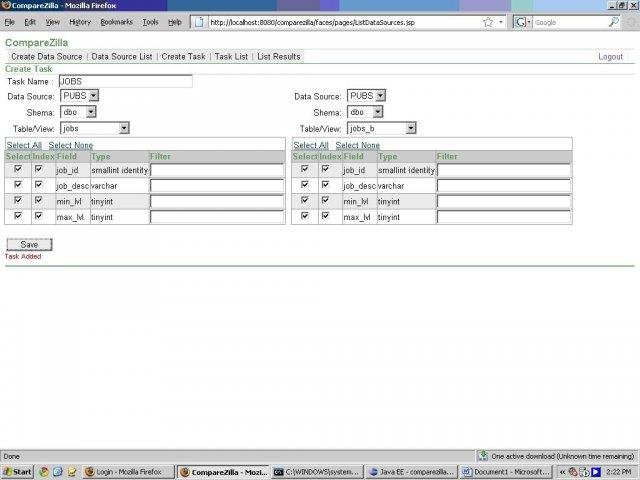Click the browser URL address field
Viewport: 640px width, 480px height.
[345, 22]
